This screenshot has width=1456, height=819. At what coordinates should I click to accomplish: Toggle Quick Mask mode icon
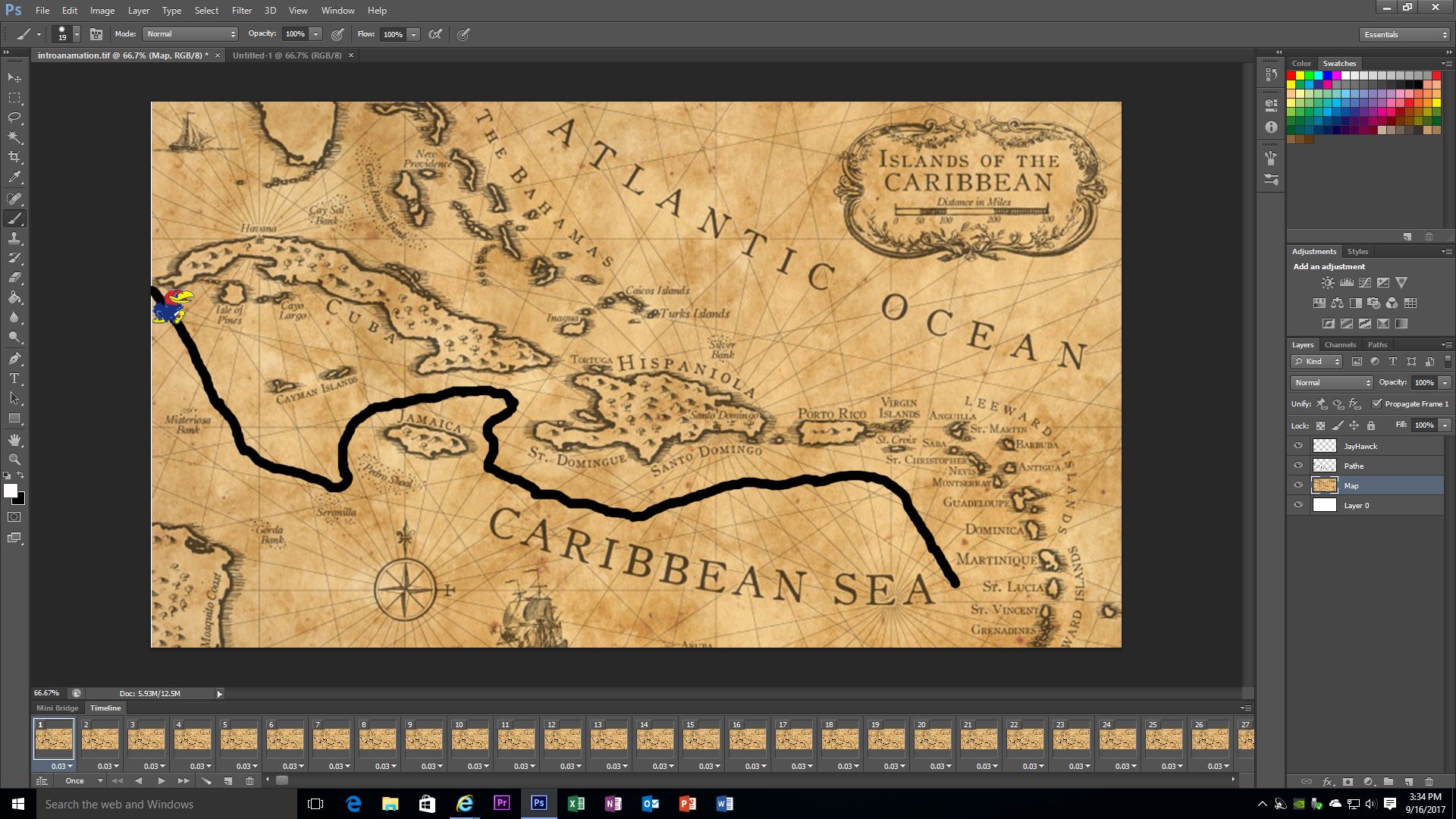tap(14, 517)
